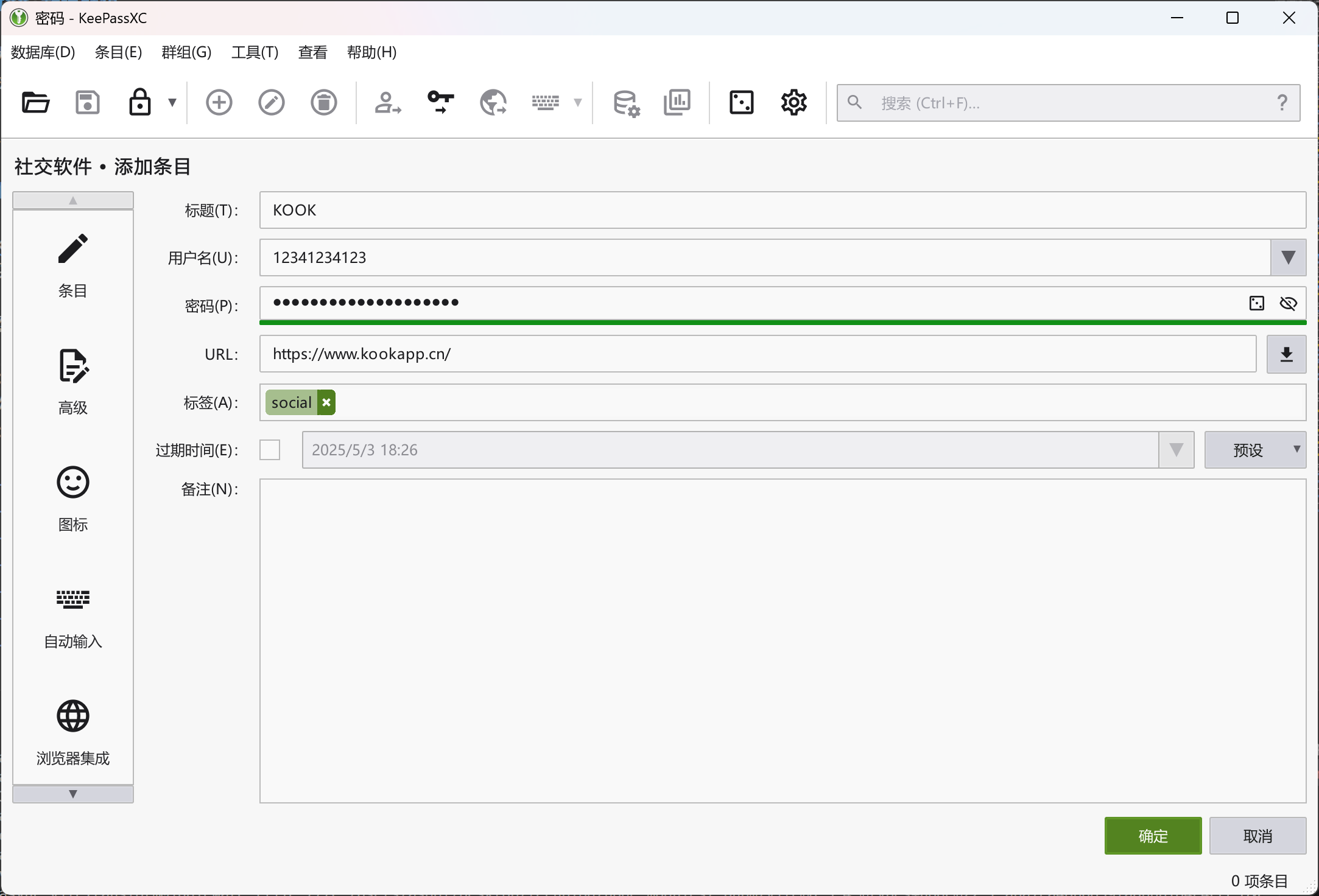Confirm with the 确定 button
The height and width of the screenshot is (896, 1319).
[x=1153, y=836]
